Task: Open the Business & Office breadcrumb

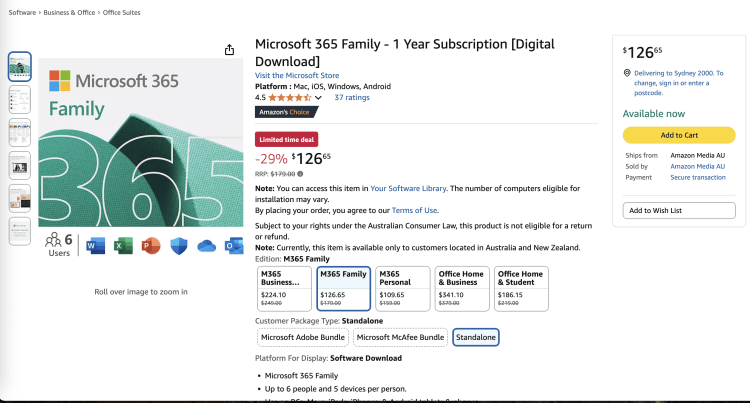Action: coord(69,12)
